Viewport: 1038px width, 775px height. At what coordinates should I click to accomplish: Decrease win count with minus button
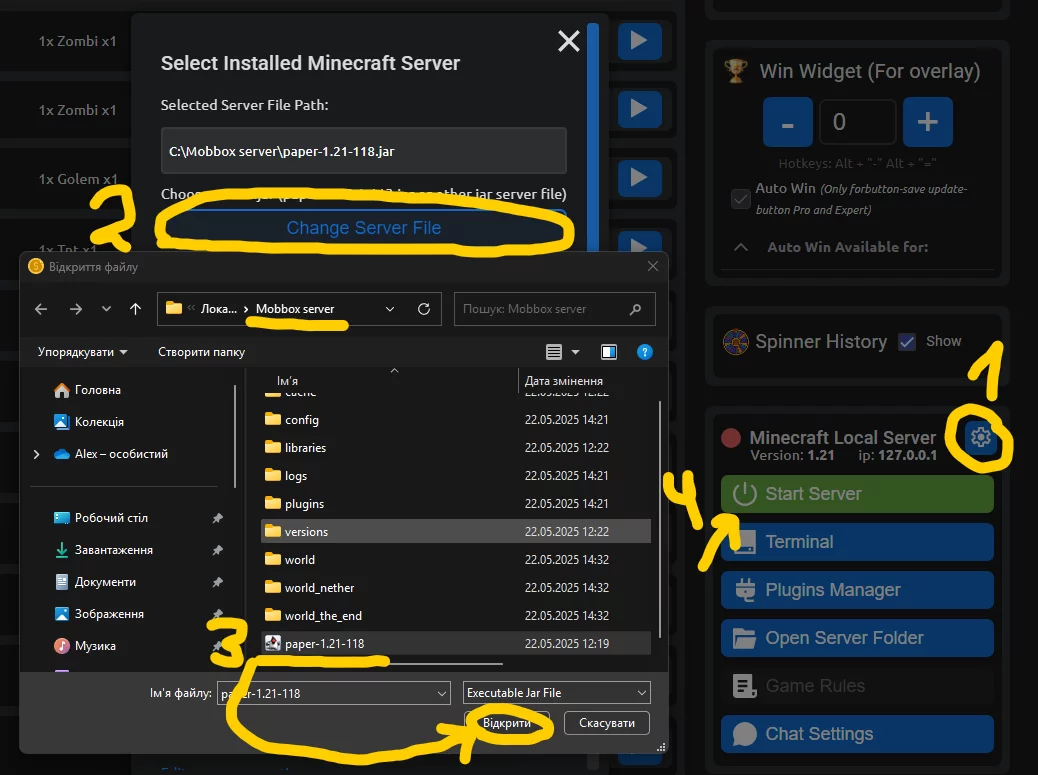788,122
